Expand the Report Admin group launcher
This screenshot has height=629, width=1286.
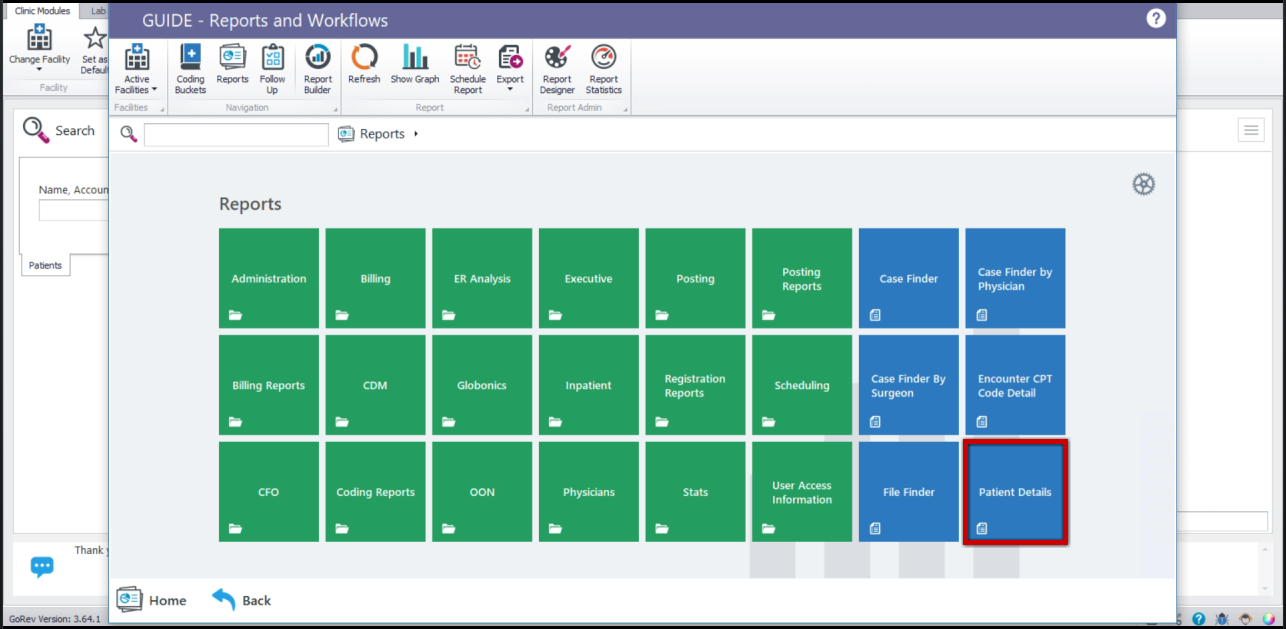pyautogui.click(x=625, y=109)
